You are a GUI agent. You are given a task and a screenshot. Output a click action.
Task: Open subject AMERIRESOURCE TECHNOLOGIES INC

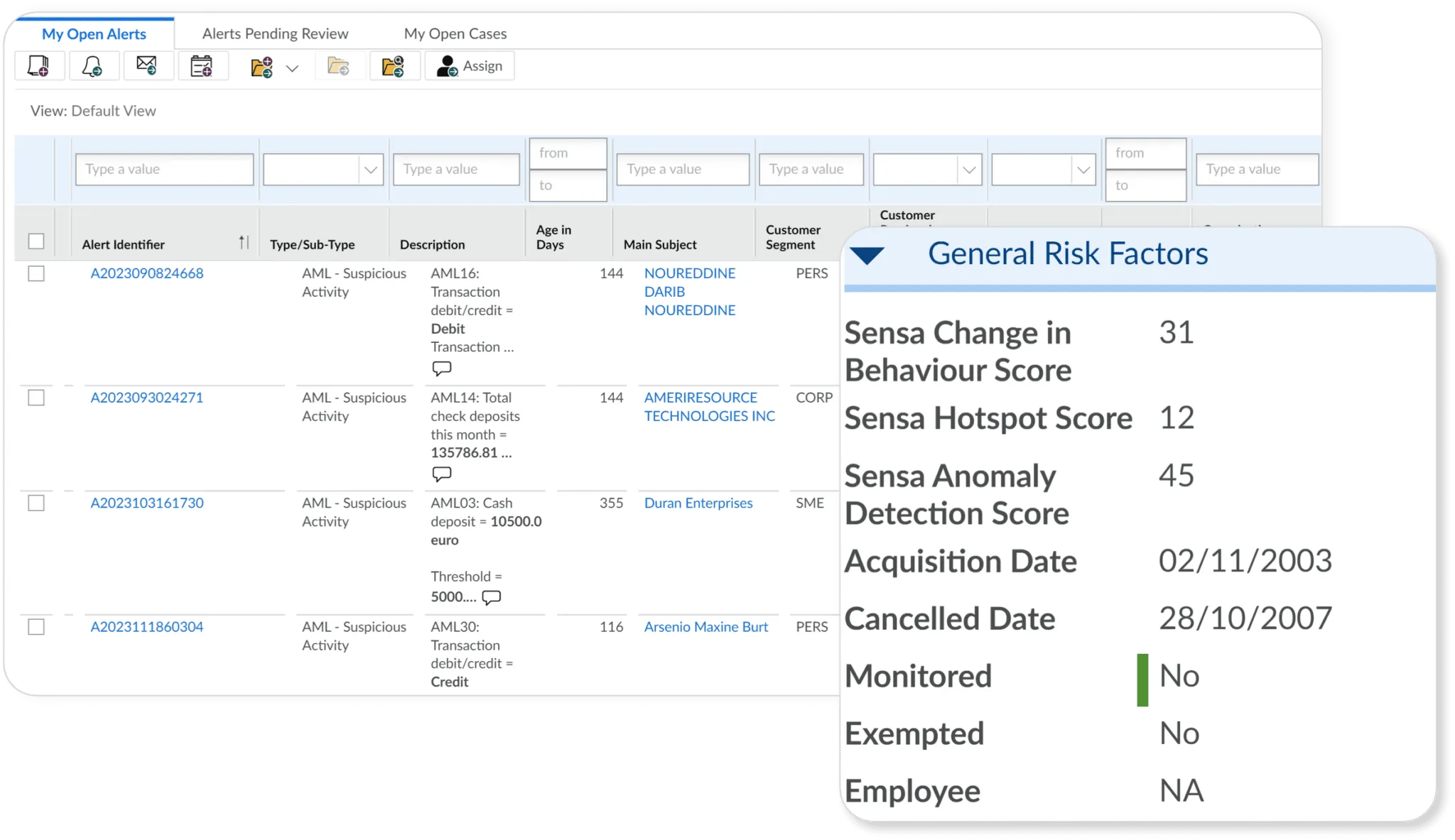(709, 407)
